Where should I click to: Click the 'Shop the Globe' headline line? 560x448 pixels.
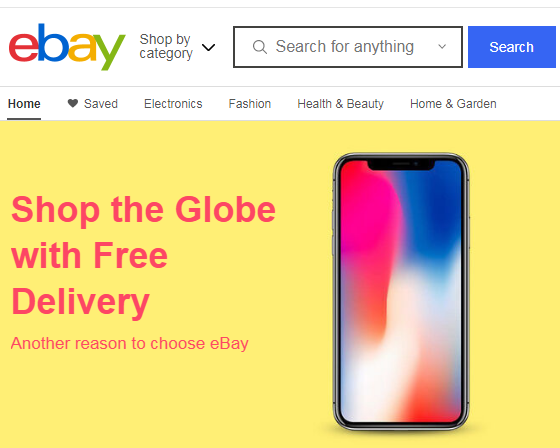coord(143,210)
